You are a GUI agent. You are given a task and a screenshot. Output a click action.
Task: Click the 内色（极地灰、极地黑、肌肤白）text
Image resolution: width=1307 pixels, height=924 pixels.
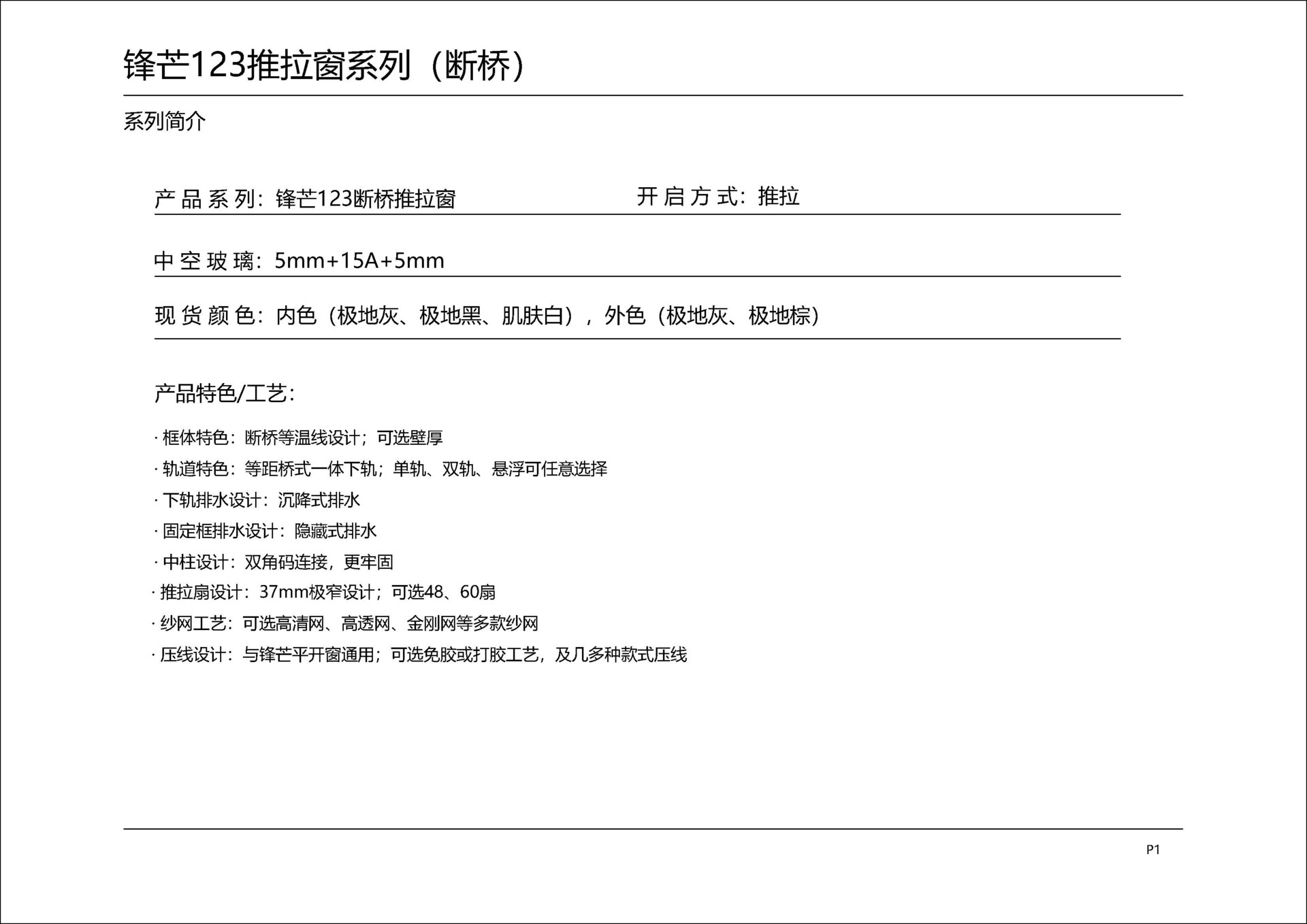[426, 316]
